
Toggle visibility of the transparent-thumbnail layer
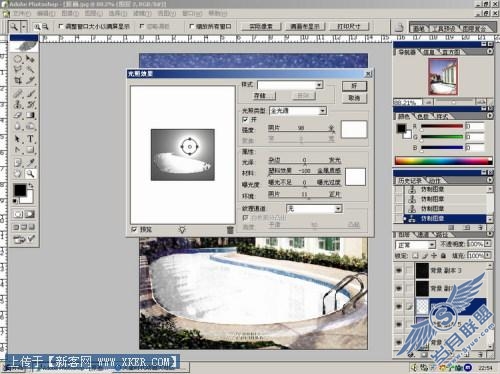point(398,306)
